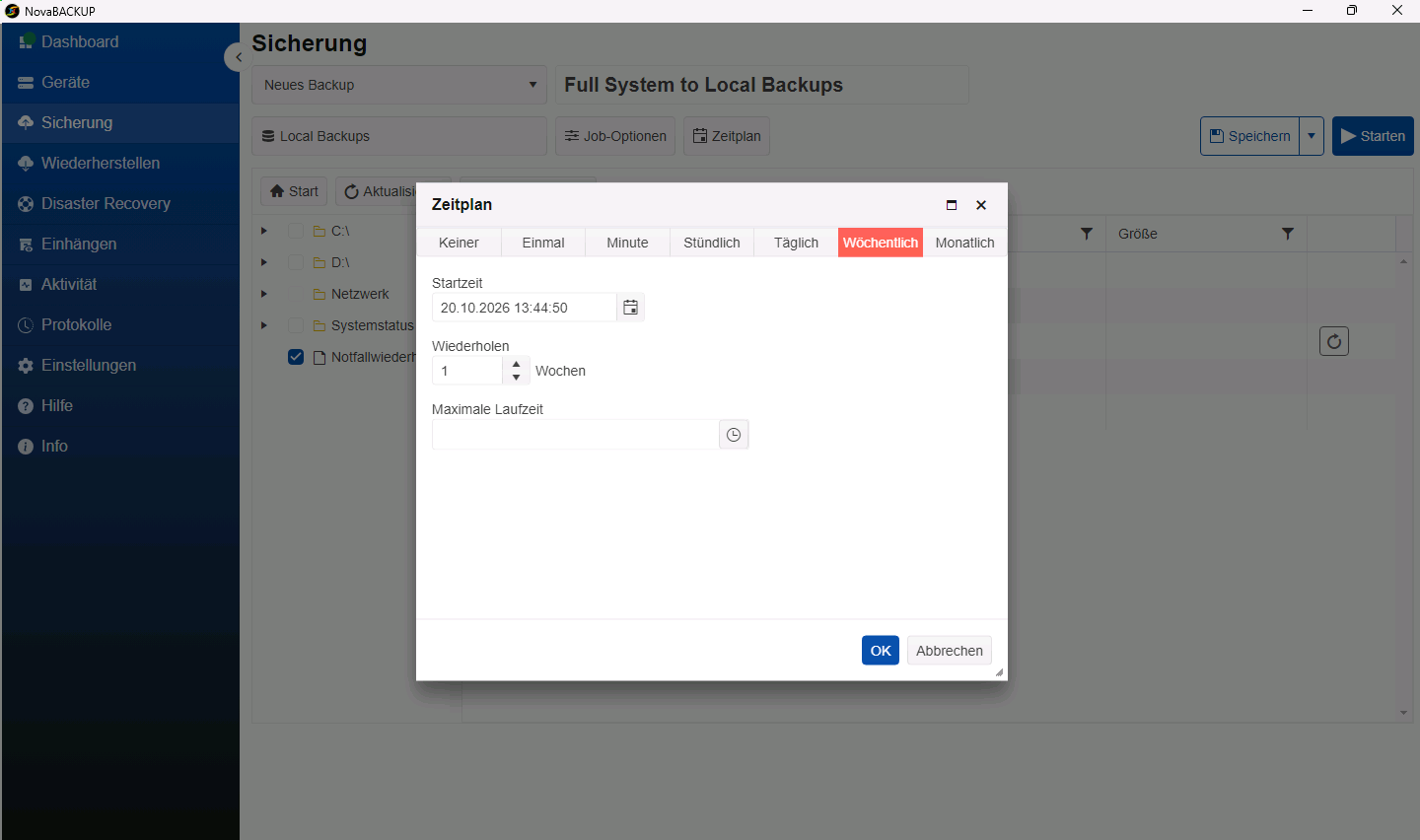Switch to the Täglich tab
The width and height of the screenshot is (1420, 840).
coord(796,243)
